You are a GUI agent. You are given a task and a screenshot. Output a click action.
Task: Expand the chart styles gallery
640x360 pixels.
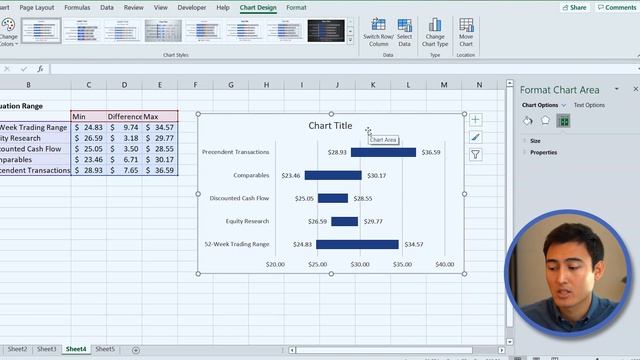pyautogui.click(x=350, y=40)
